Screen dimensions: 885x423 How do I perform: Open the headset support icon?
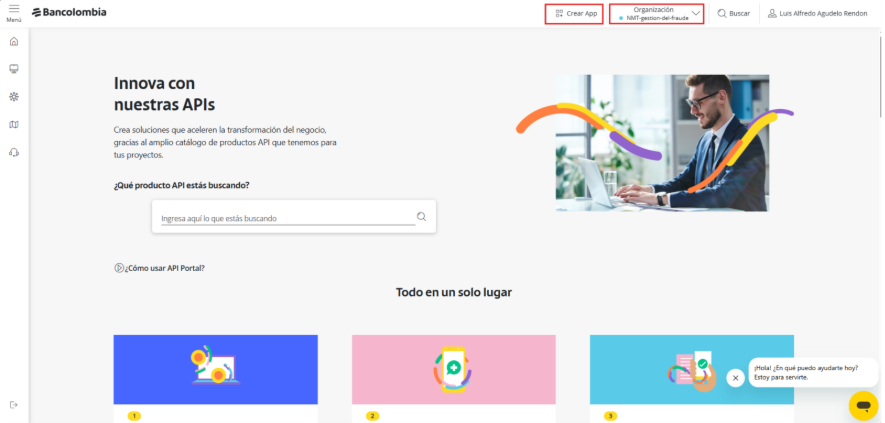[14, 152]
